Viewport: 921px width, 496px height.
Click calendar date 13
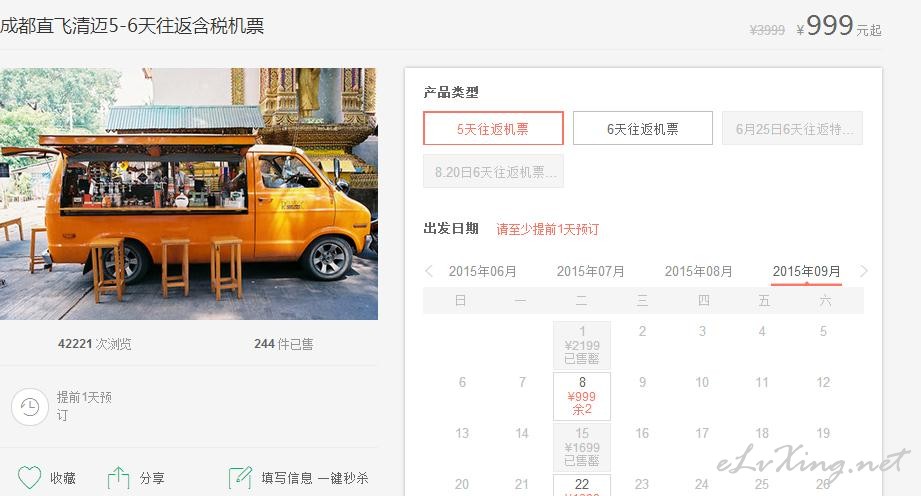[462, 434]
